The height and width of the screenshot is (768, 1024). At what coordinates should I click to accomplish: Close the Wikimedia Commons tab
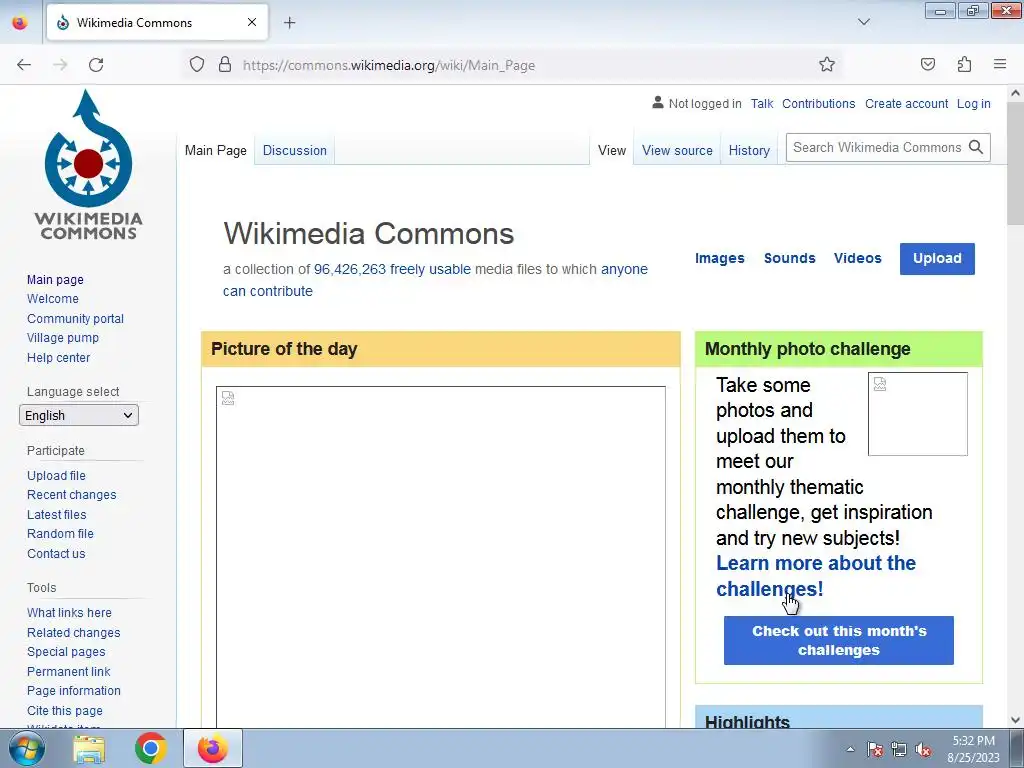pyautogui.click(x=252, y=22)
